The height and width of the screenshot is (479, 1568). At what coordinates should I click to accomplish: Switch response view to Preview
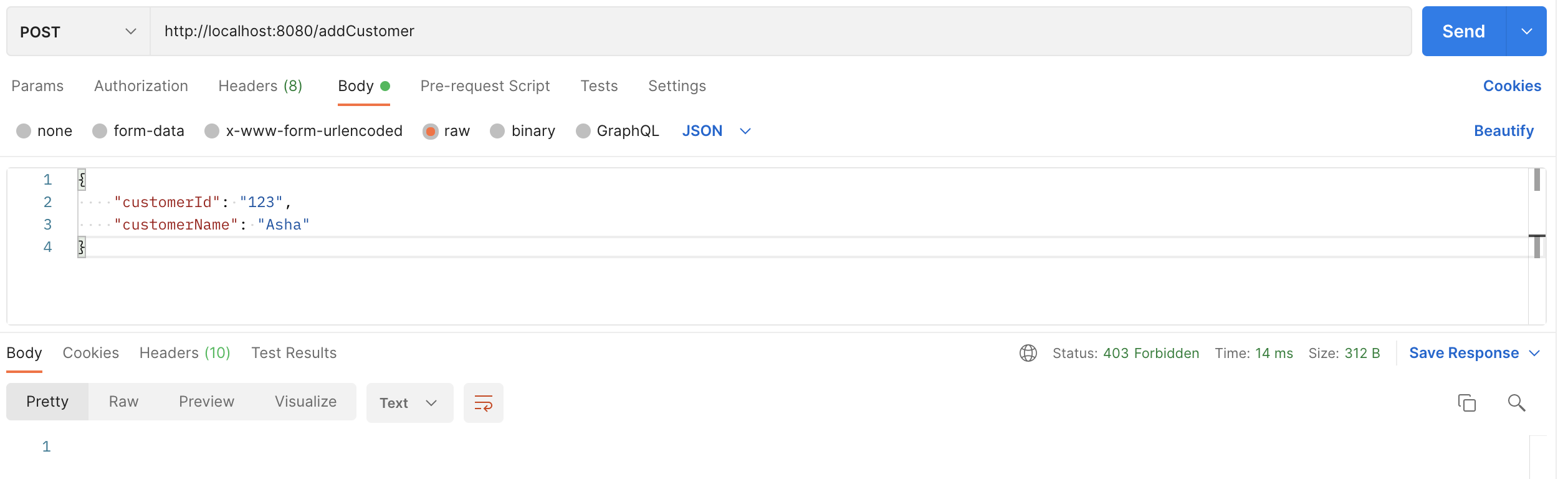click(x=206, y=402)
